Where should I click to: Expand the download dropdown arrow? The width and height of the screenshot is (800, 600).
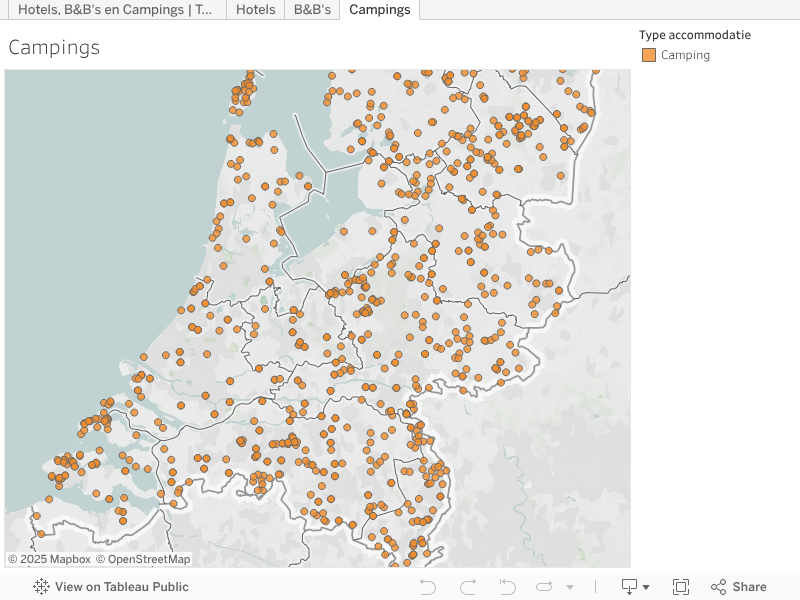646,587
